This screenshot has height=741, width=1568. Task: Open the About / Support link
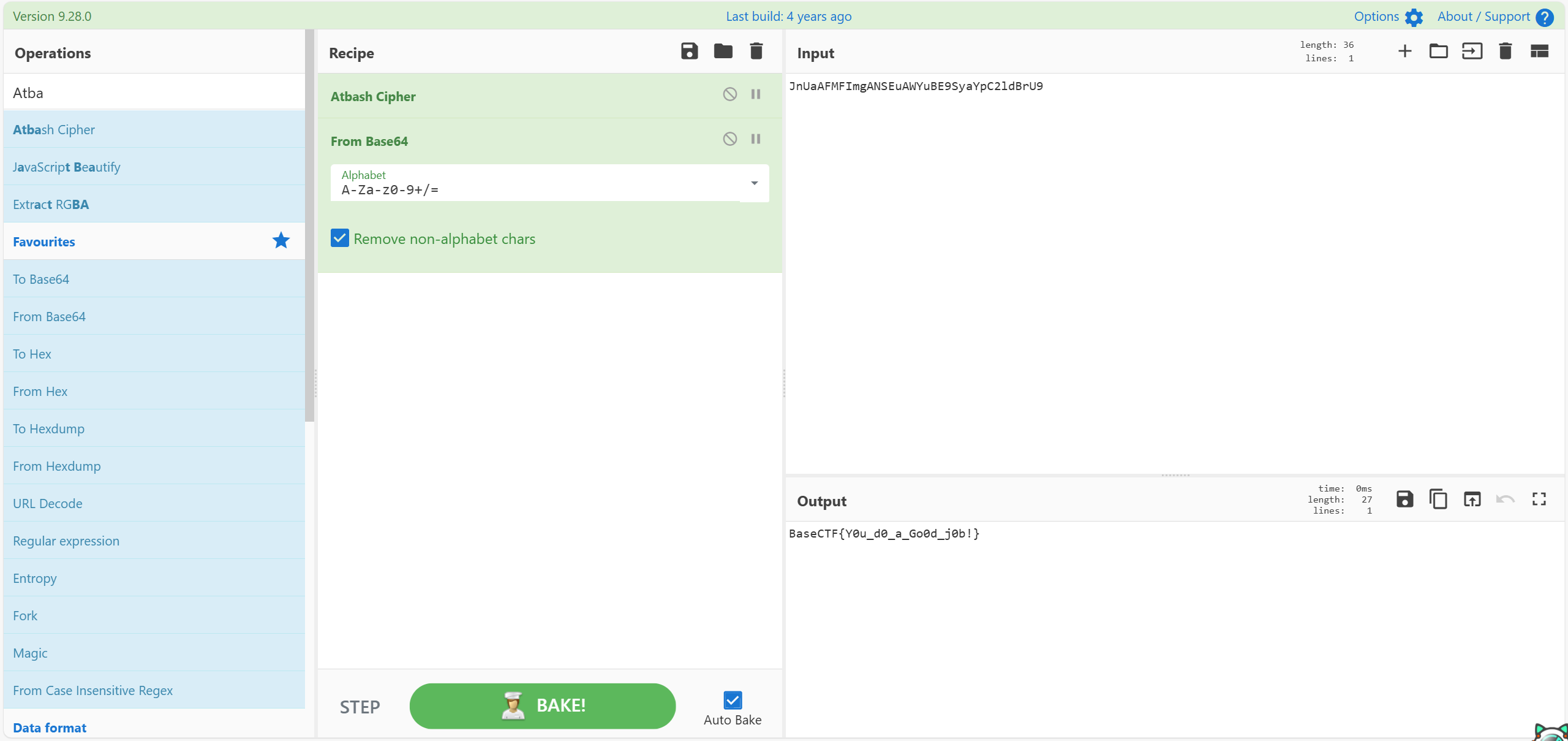[x=1494, y=17]
